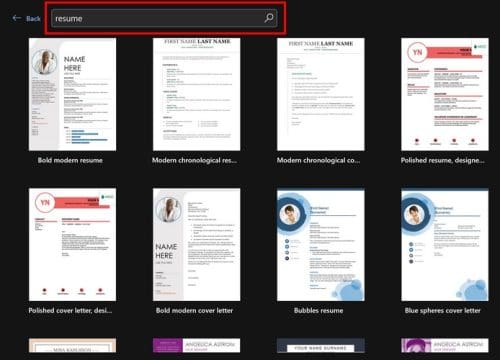Image resolution: width=500 pixels, height=360 pixels.
Task: Click the 'Bold modern cover letter' caption
Action: click(x=194, y=311)
